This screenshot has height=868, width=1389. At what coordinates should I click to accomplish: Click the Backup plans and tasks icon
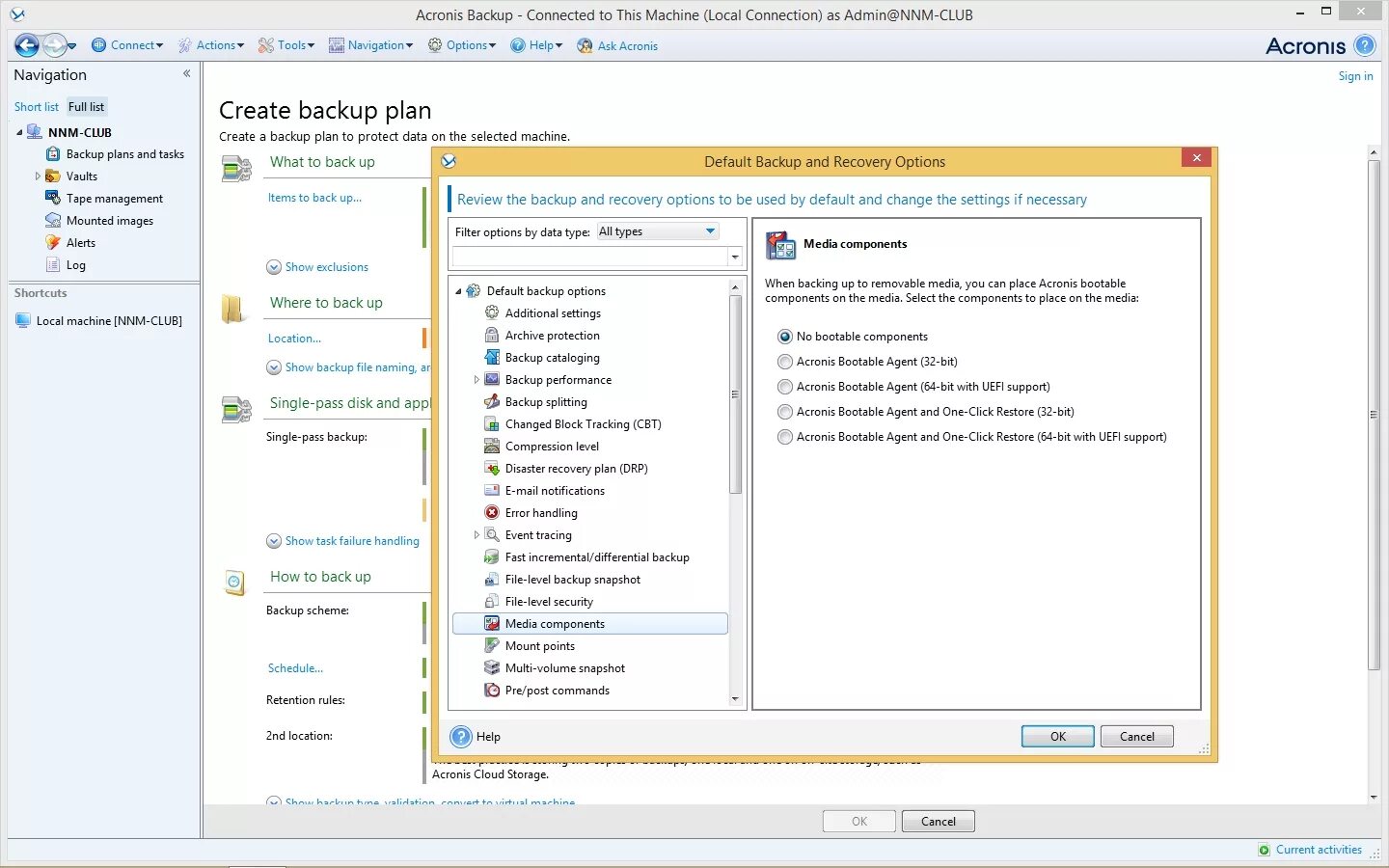click(x=53, y=154)
